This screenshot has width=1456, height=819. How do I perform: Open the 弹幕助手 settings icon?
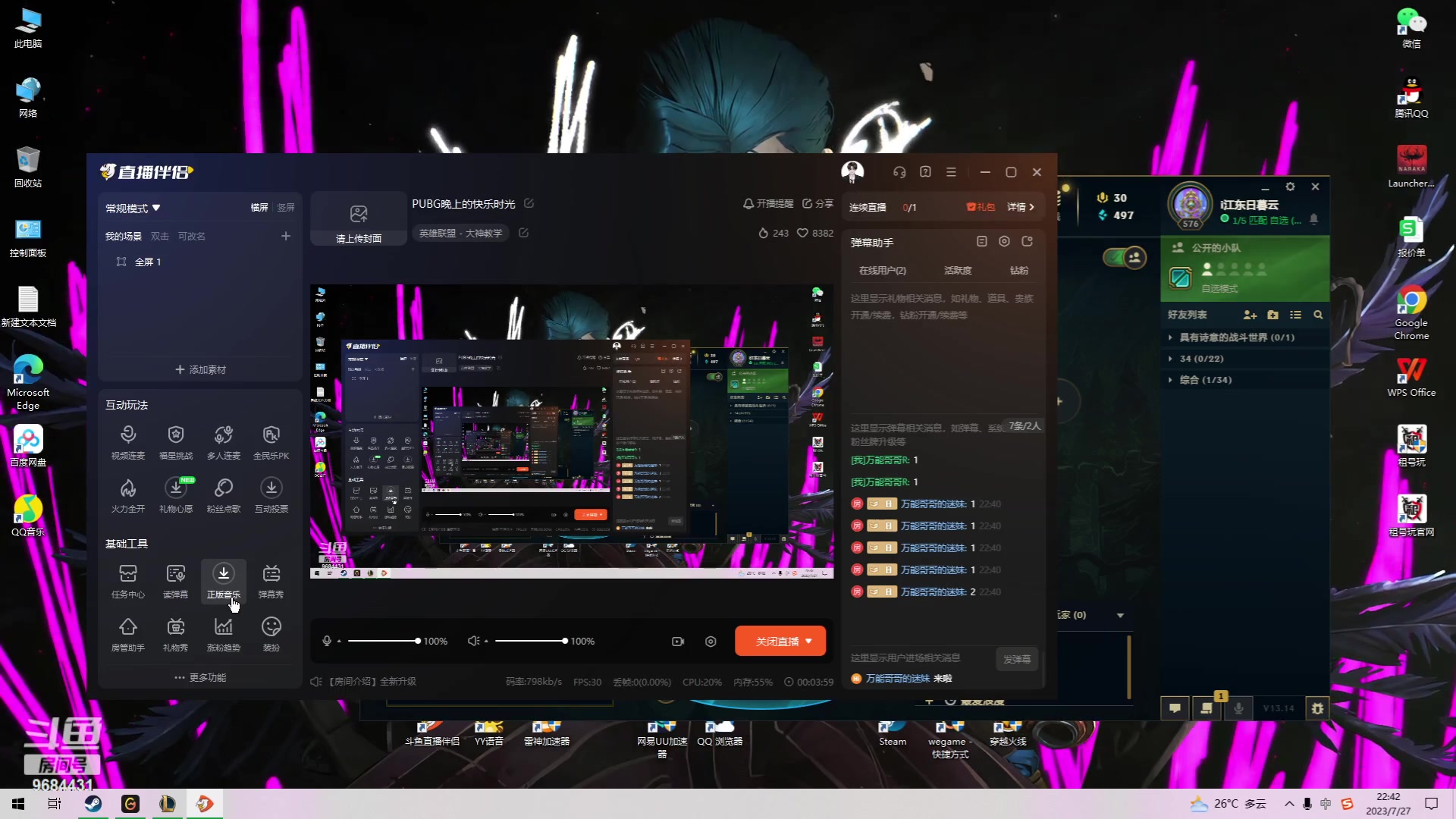(x=1004, y=241)
